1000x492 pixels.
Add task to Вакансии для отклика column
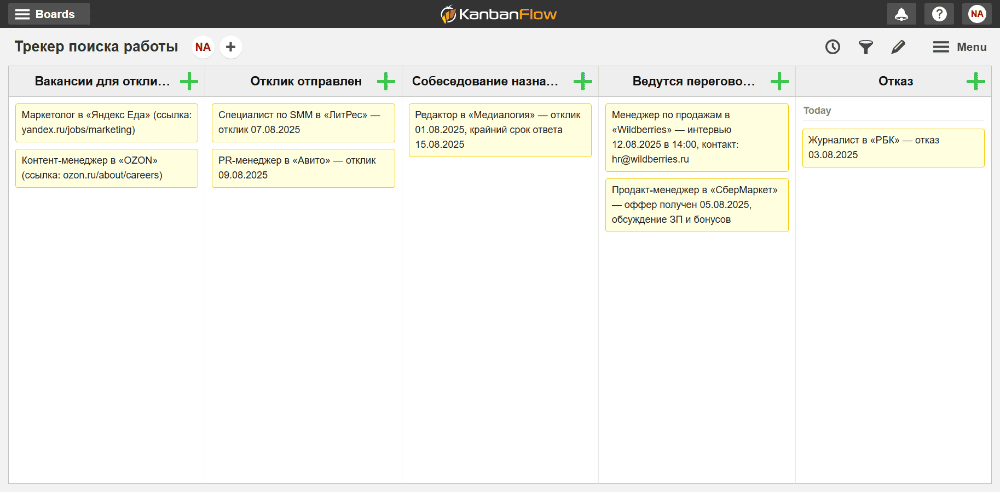coord(189,81)
